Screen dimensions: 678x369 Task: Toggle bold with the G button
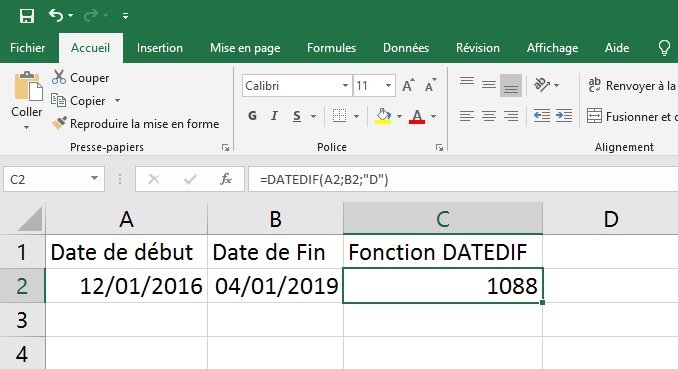[x=253, y=116]
